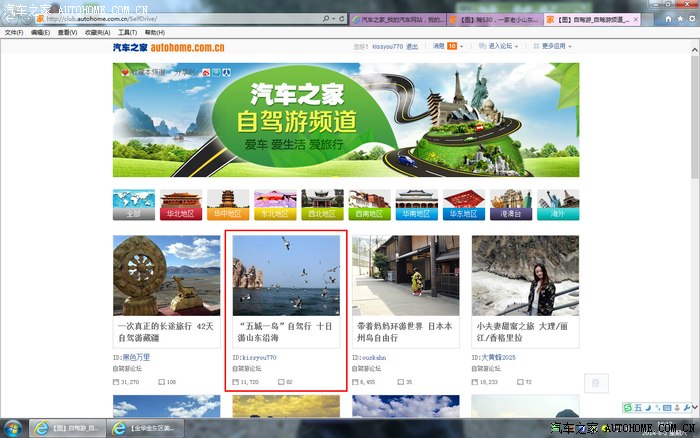Viewport: 700px width, 438px height.
Task: Open article "五贼一岛"自驾行 十日游山东沿海
Action: (286, 332)
